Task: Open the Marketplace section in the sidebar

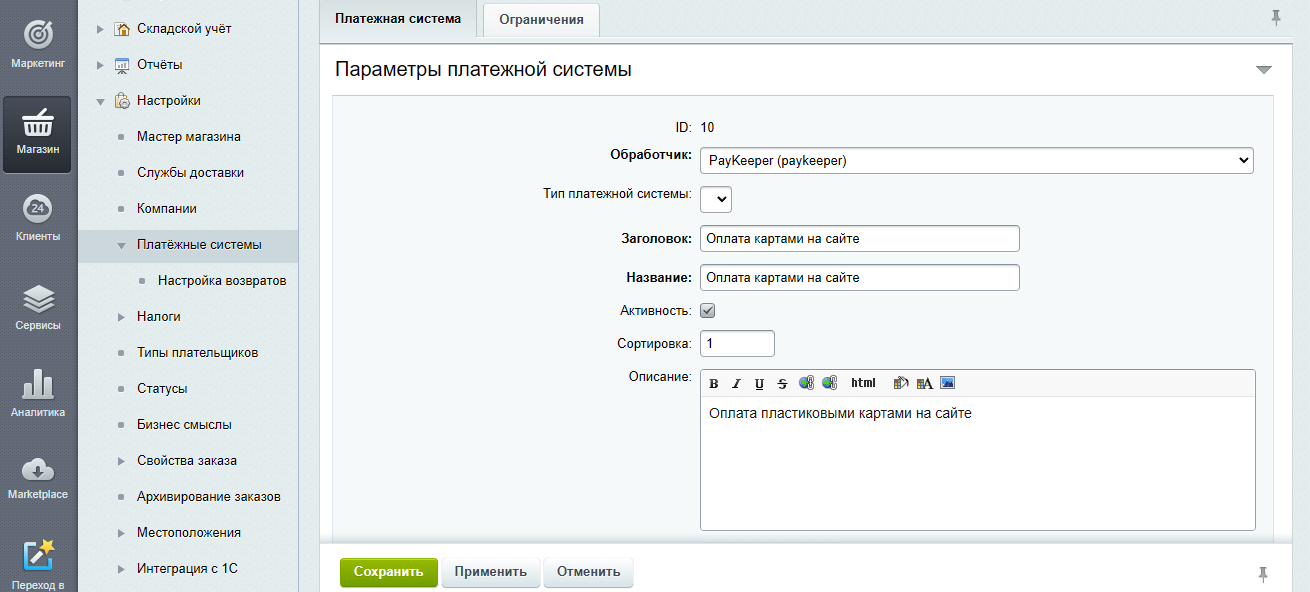Action: 38,477
